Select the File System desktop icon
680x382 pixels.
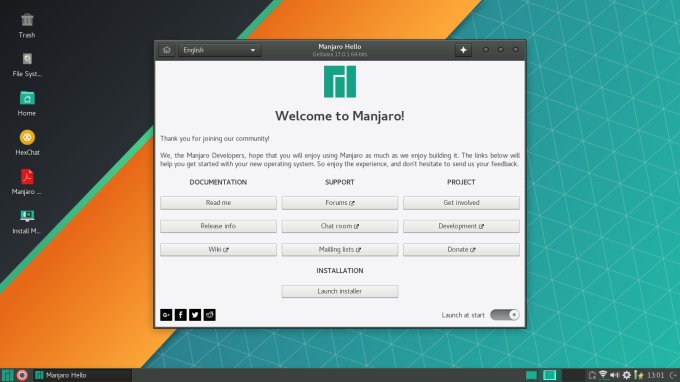27,65
